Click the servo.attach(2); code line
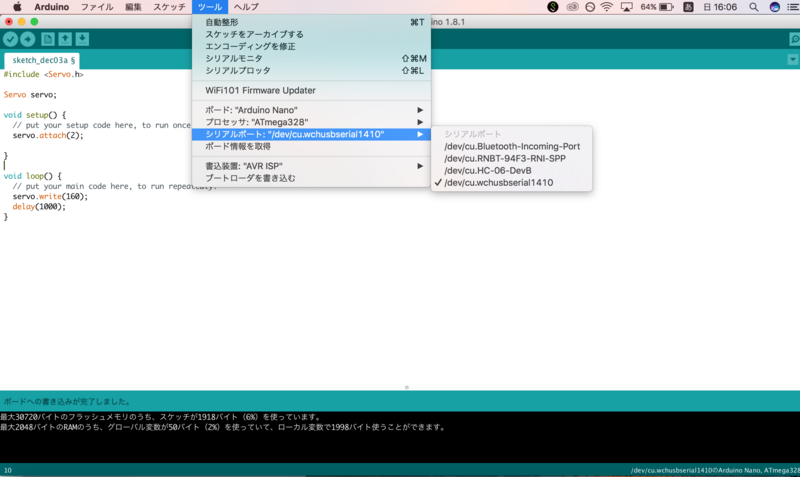 click(47, 136)
